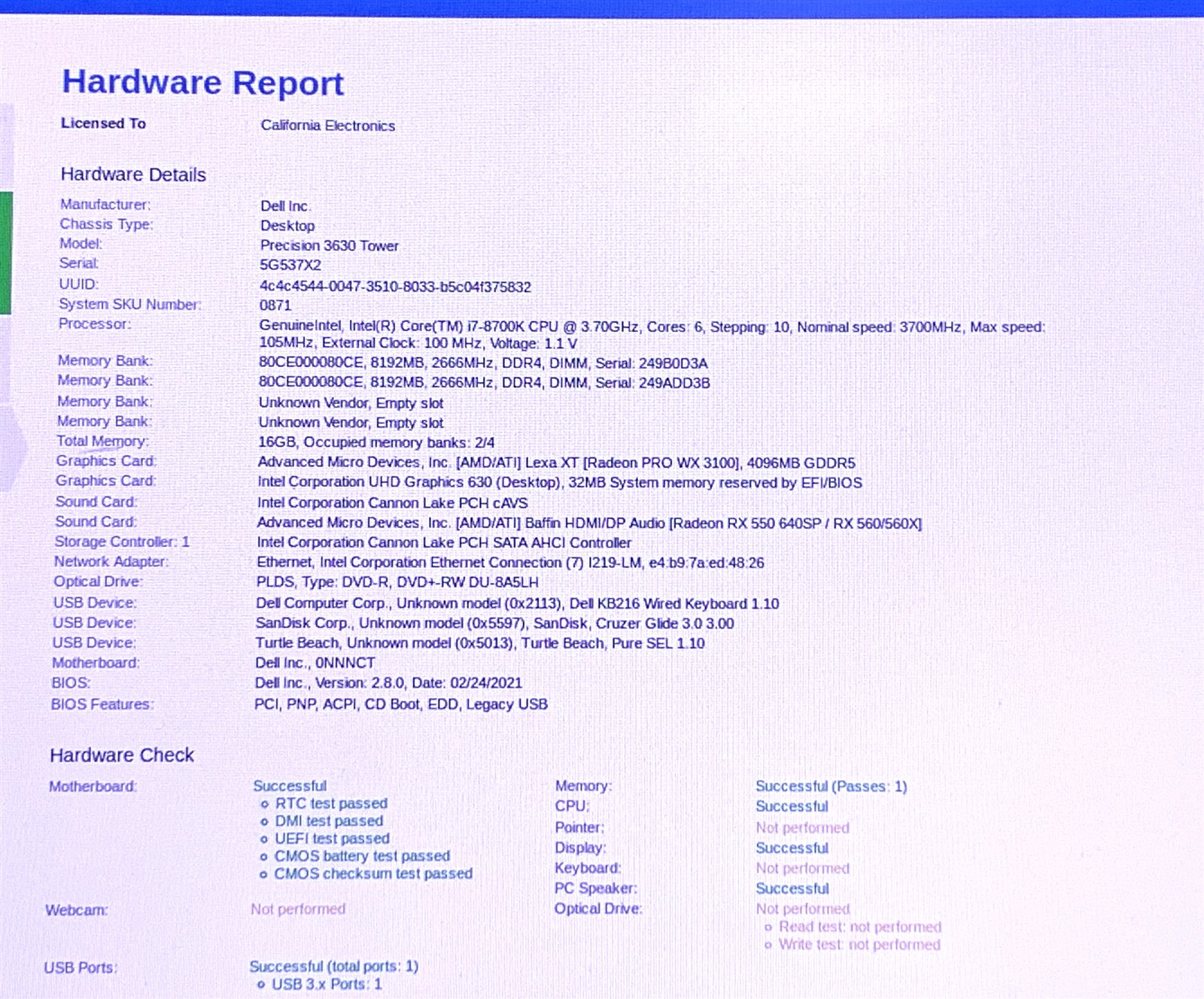This screenshot has width=1204, height=999.
Task: Click the 'Licensed To' label
Action: click(x=103, y=123)
